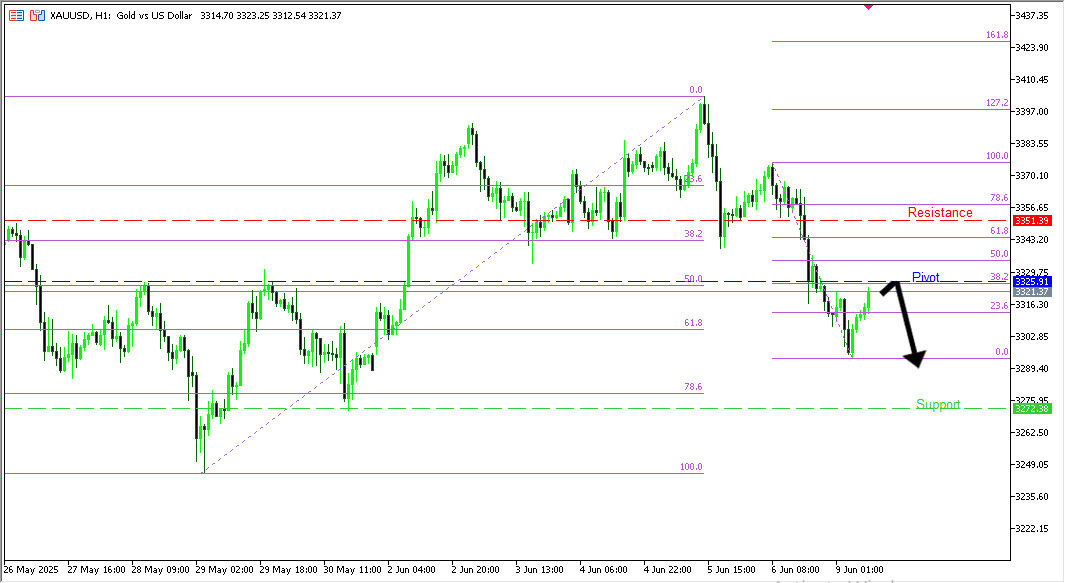
Task: Click the blue 3325.91 pivot price tag
Action: [x=1031, y=282]
